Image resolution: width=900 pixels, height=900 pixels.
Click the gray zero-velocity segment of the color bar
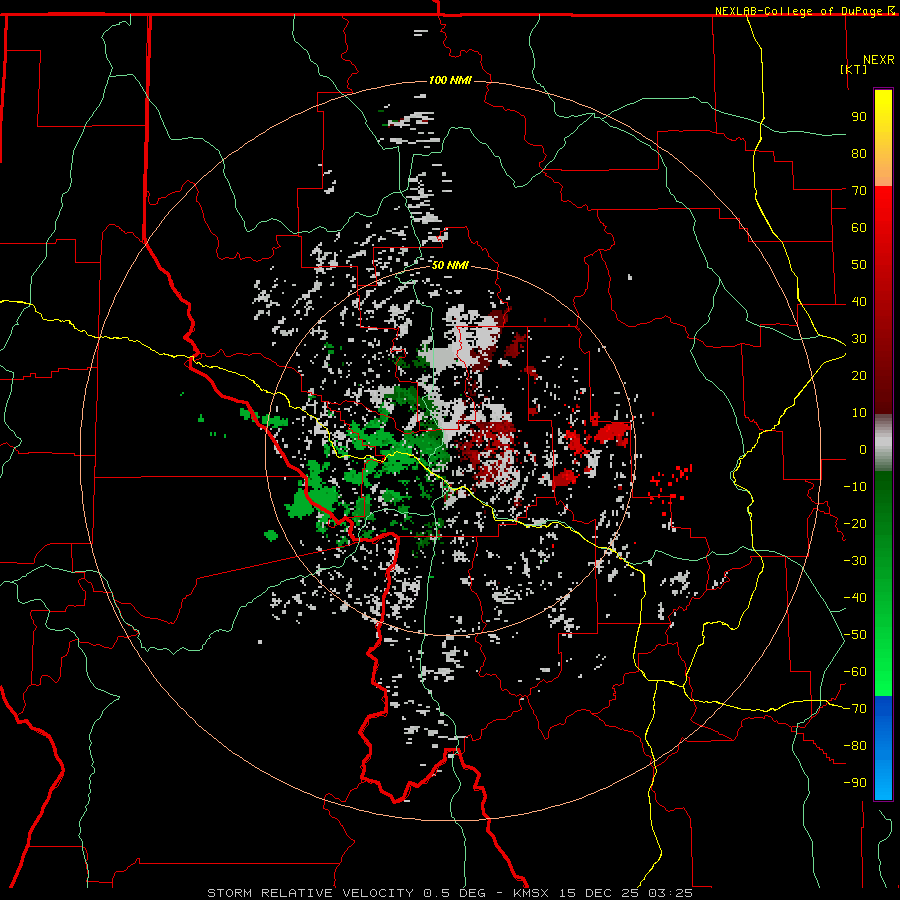pos(883,443)
